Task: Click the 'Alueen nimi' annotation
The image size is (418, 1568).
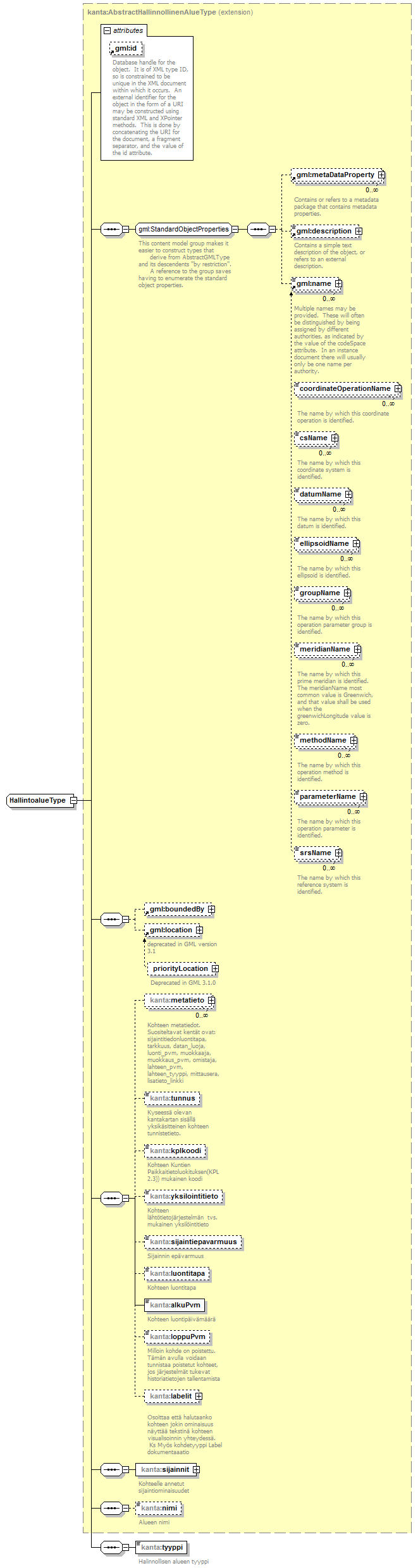Action: (154, 1522)
